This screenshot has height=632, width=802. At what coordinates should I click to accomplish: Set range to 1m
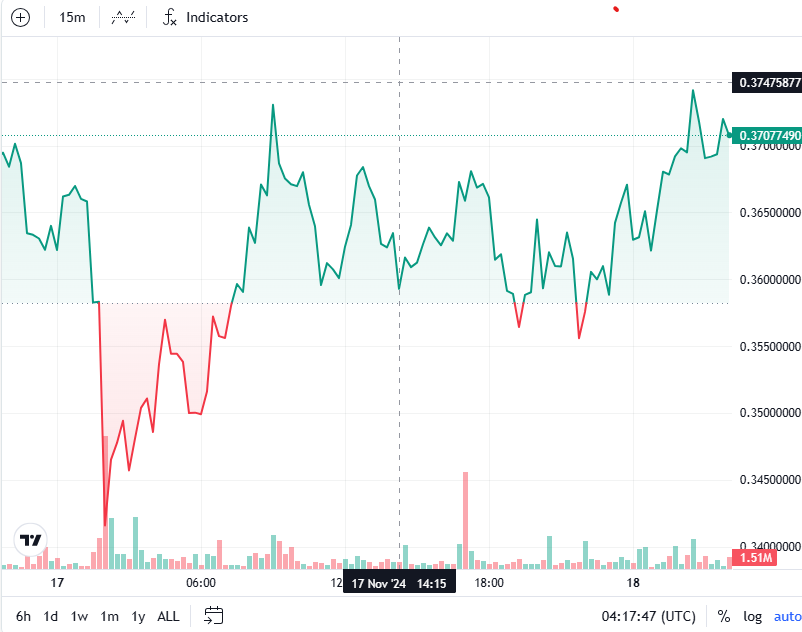pos(109,616)
